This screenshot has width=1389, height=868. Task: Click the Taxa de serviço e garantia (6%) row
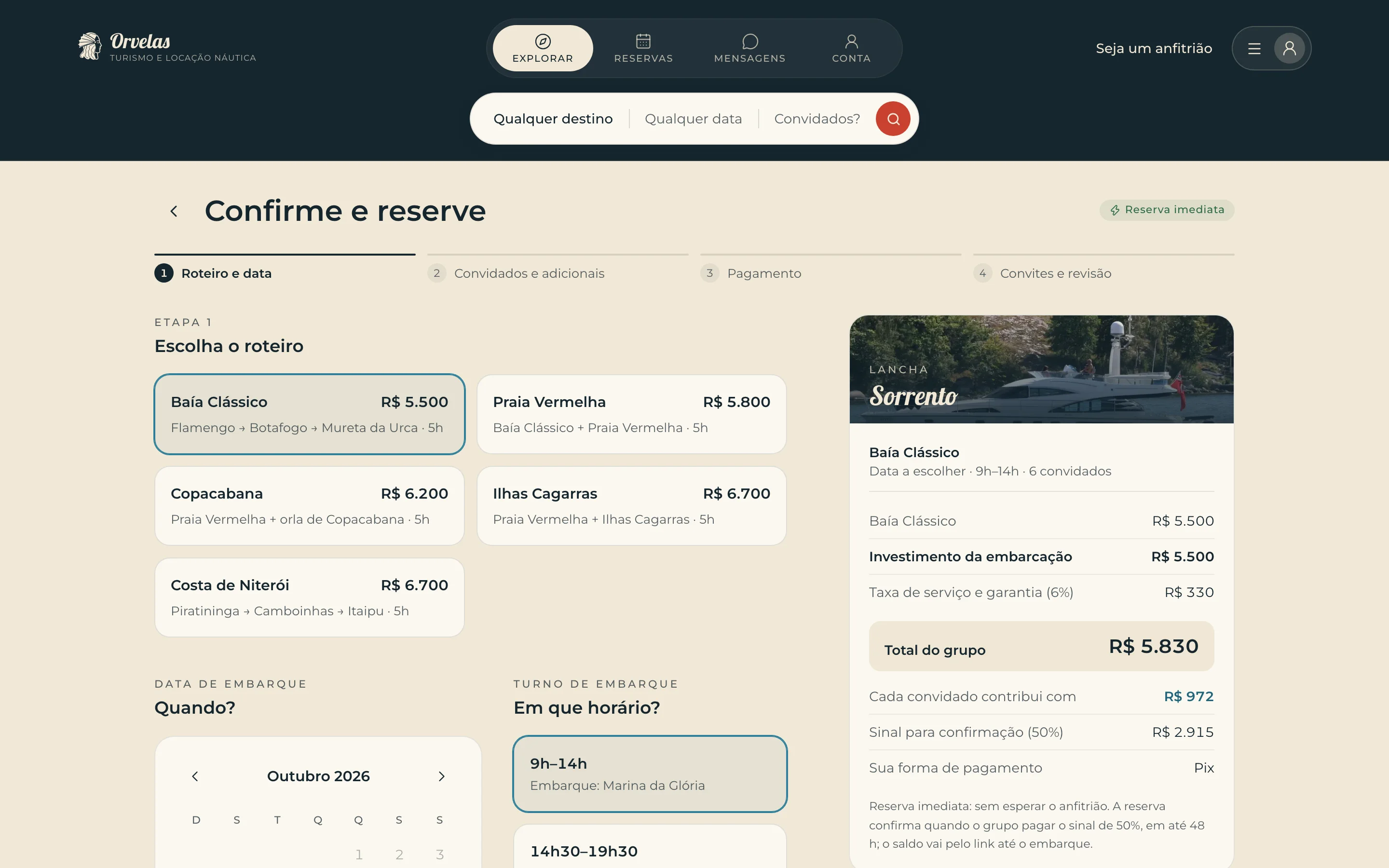pos(1041,593)
